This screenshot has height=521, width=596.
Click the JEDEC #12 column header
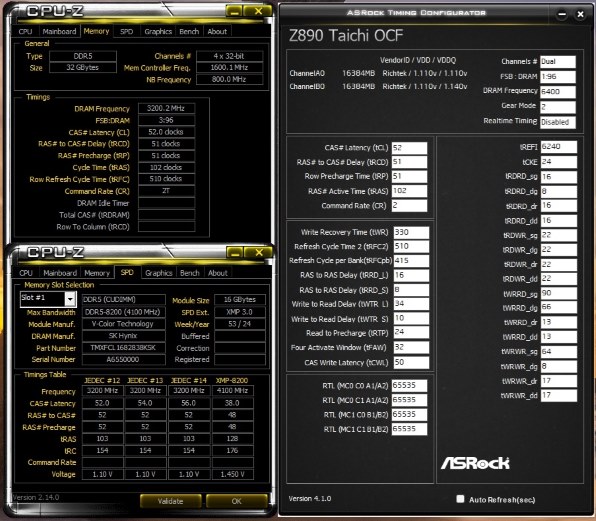tap(102, 380)
